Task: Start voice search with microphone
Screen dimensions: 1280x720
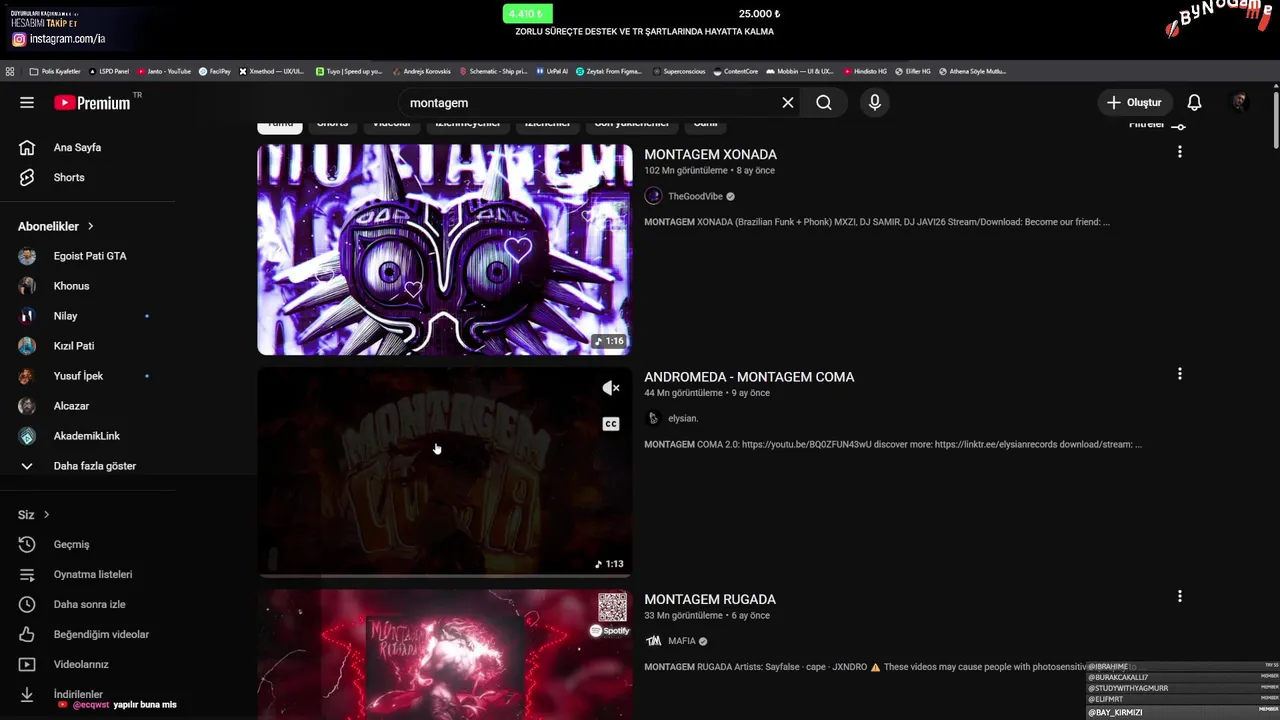Action: pyautogui.click(x=875, y=102)
